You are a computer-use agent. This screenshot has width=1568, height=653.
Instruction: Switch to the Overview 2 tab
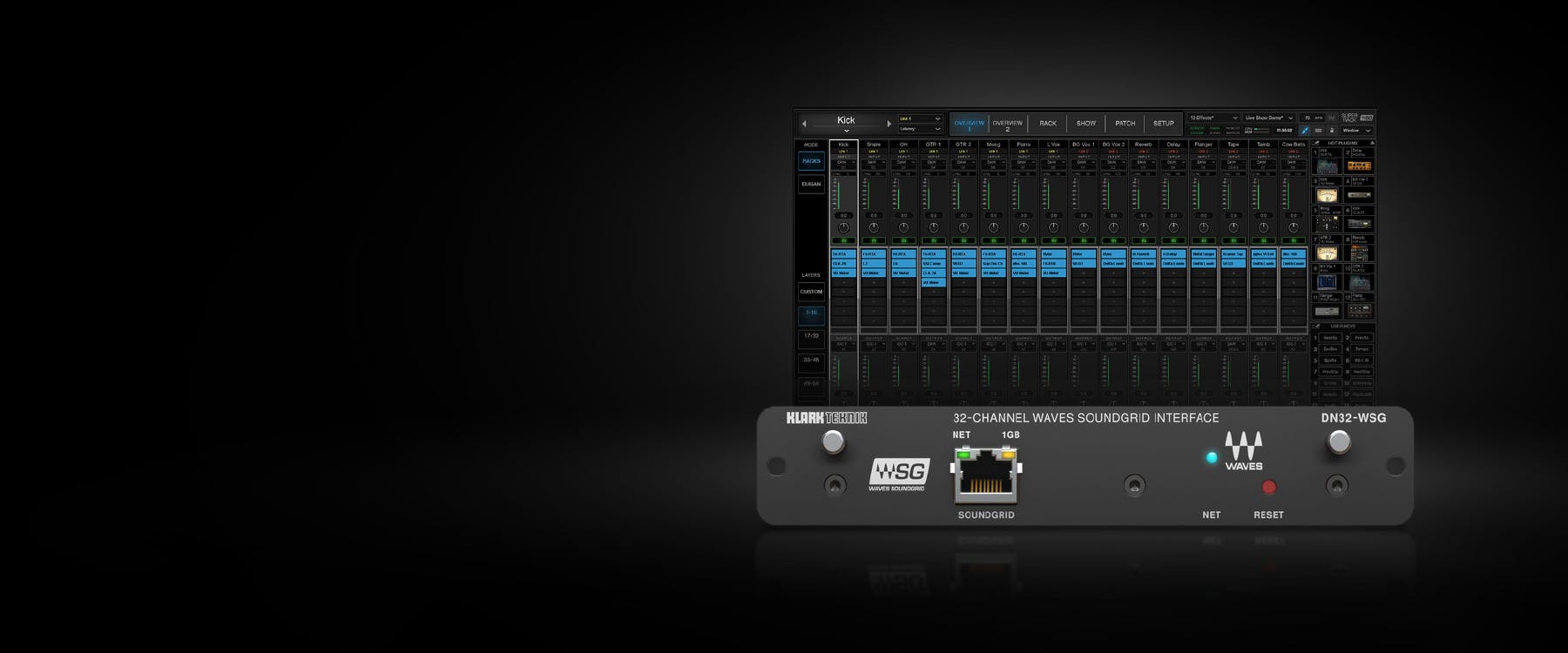1007,124
